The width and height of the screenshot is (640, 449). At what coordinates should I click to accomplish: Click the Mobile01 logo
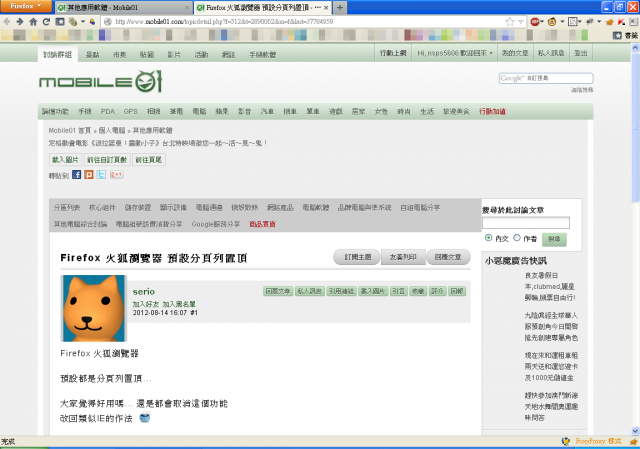[x=101, y=81]
